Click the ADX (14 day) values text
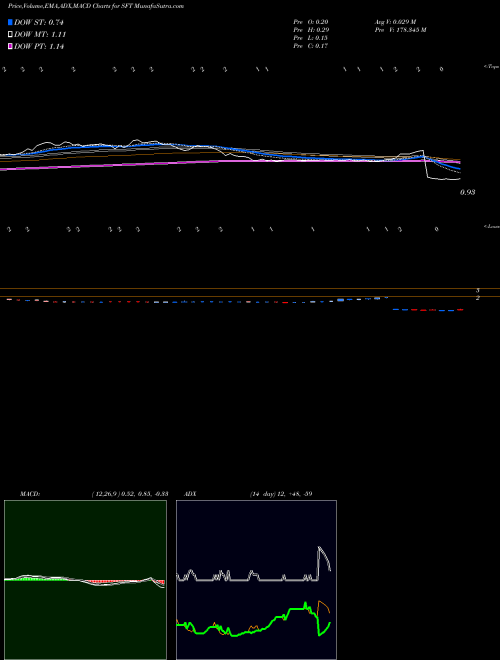This screenshot has height=660, width=500. [x=281, y=494]
